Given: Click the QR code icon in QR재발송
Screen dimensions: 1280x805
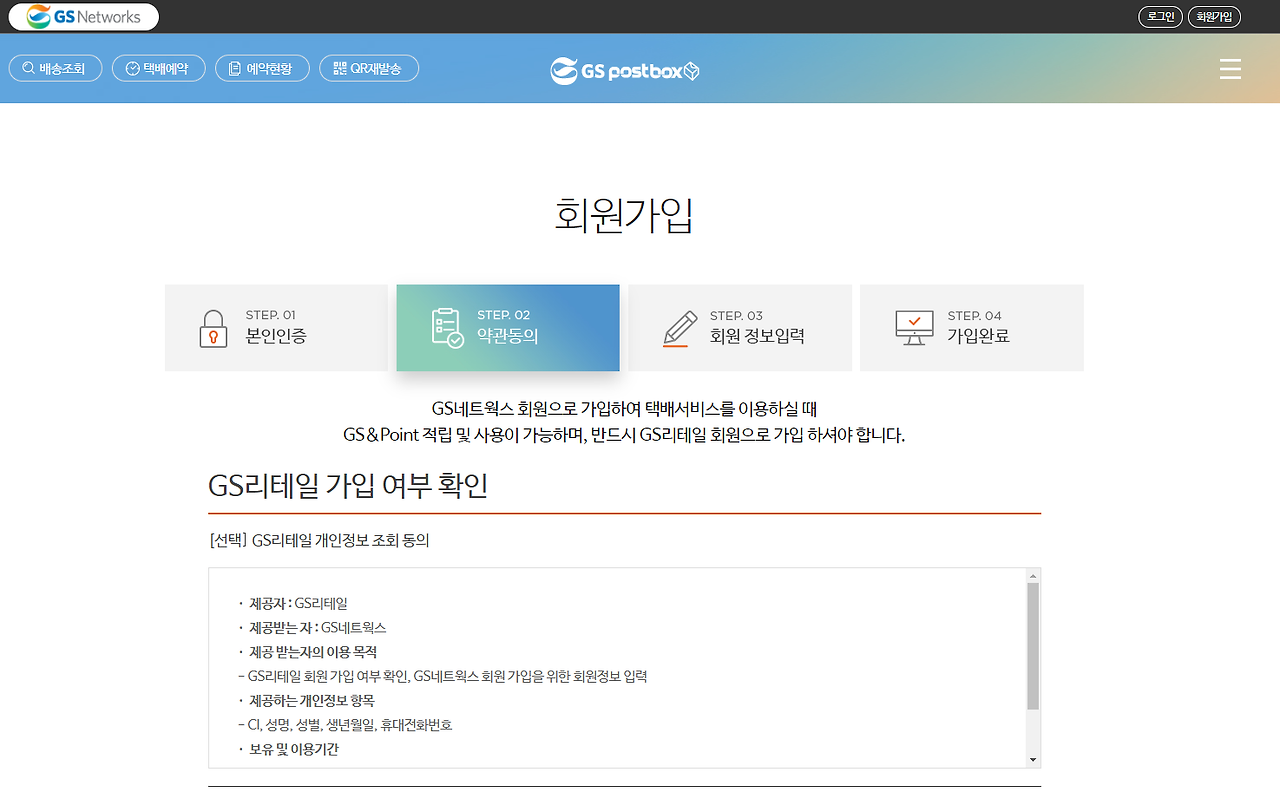Looking at the screenshot, I should click(340, 69).
